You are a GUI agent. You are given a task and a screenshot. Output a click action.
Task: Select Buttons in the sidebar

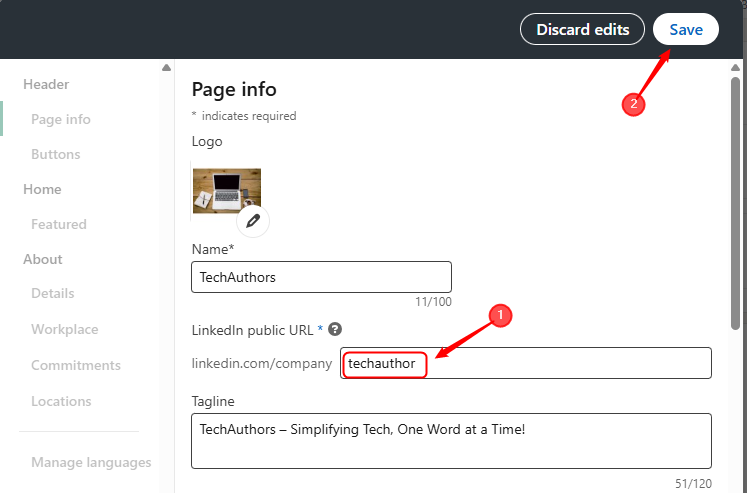click(56, 154)
